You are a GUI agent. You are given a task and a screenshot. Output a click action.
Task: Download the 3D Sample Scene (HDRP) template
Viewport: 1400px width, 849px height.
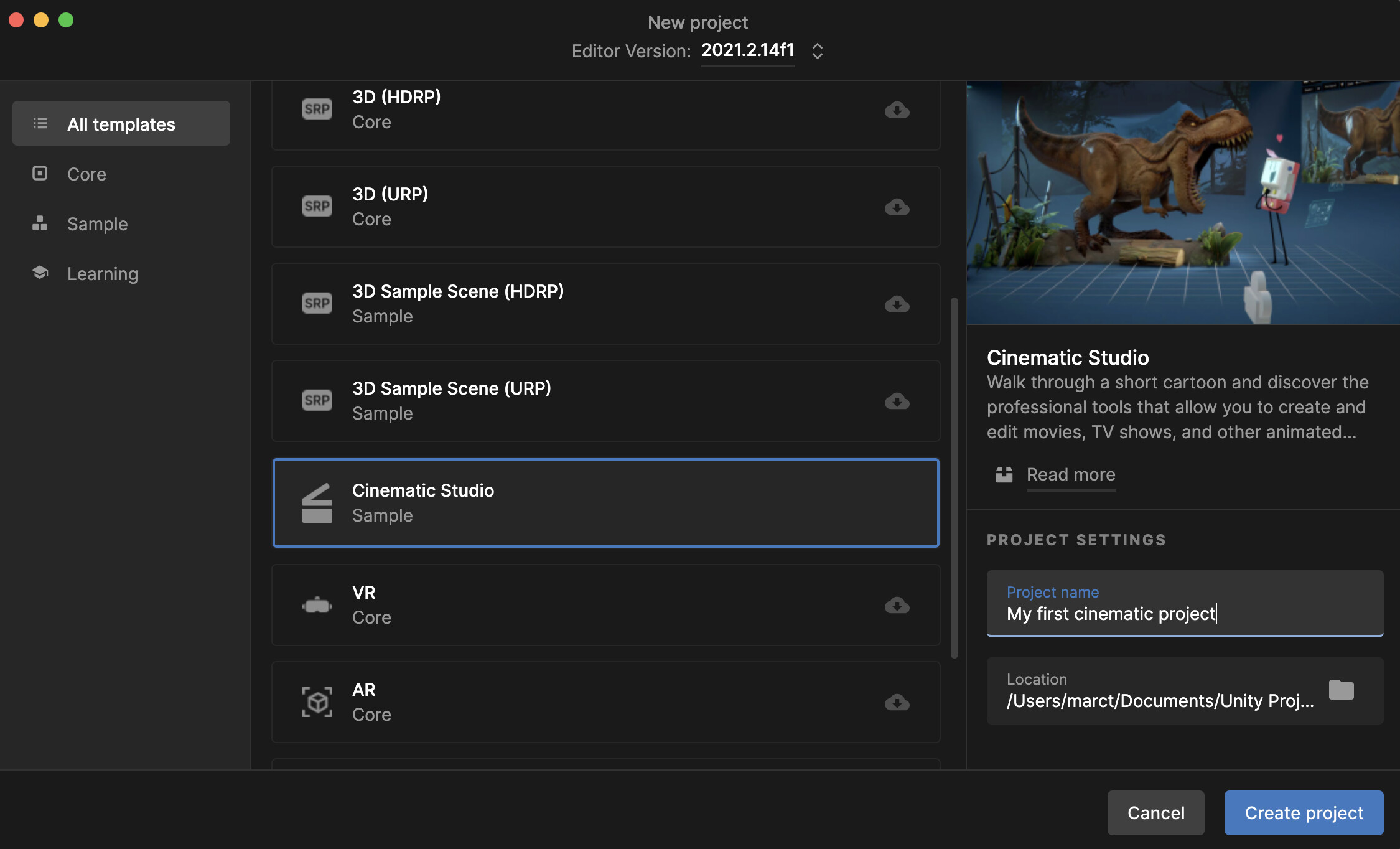[x=897, y=304]
